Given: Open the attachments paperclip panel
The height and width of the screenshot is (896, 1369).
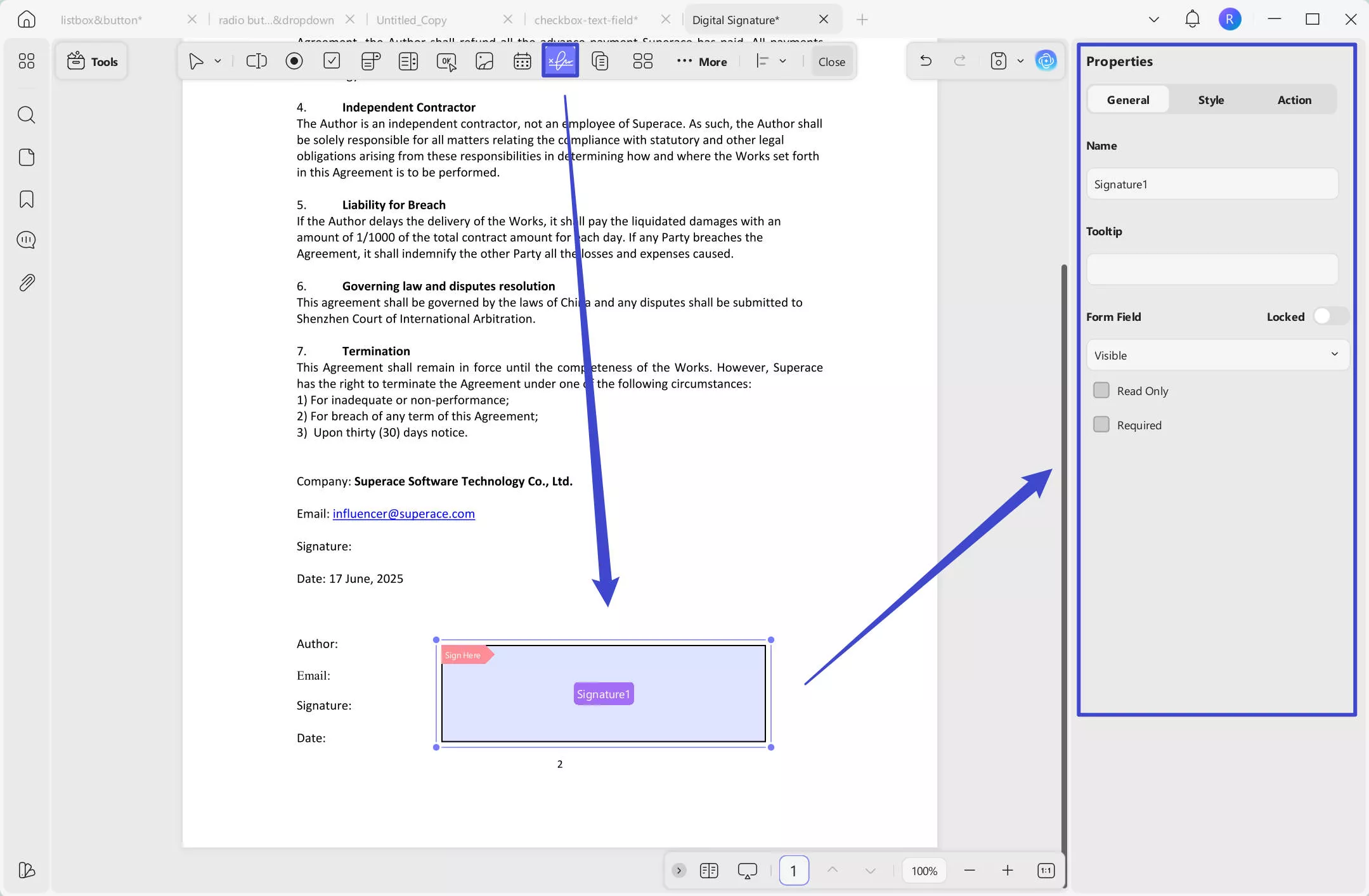Looking at the screenshot, I should tap(27, 282).
